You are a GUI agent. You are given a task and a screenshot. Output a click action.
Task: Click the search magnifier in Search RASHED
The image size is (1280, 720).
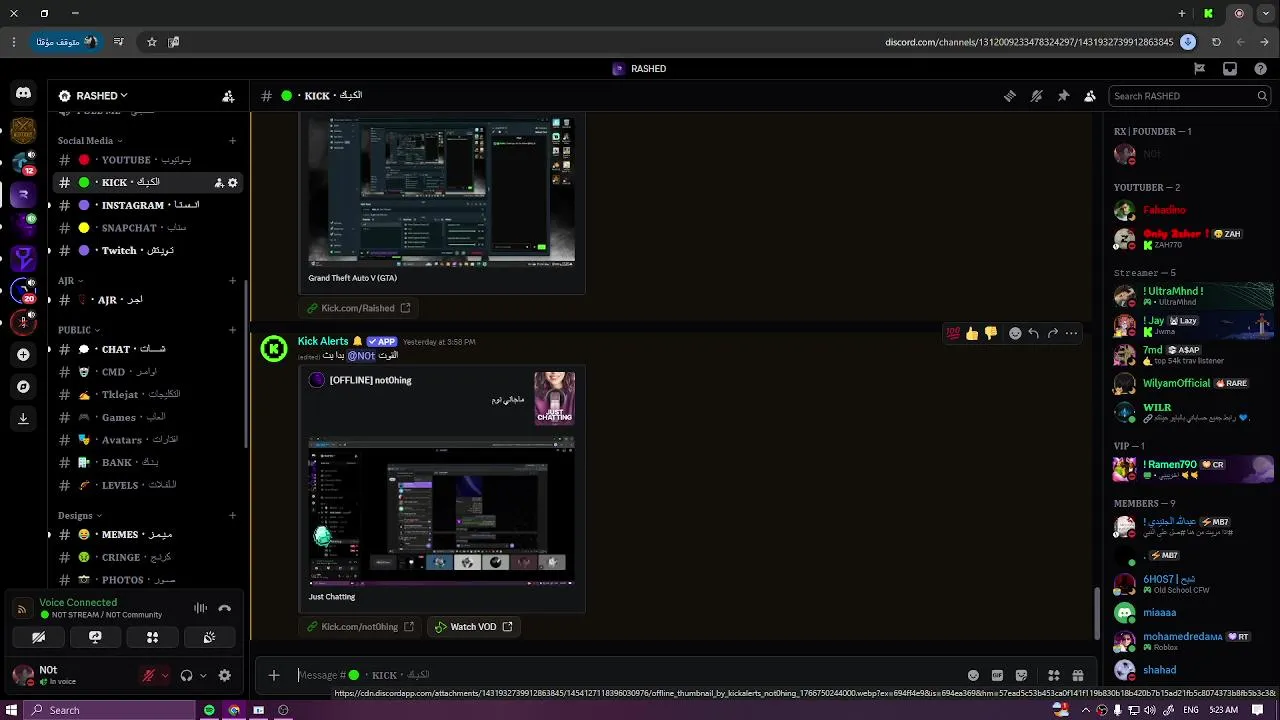pos(1262,96)
